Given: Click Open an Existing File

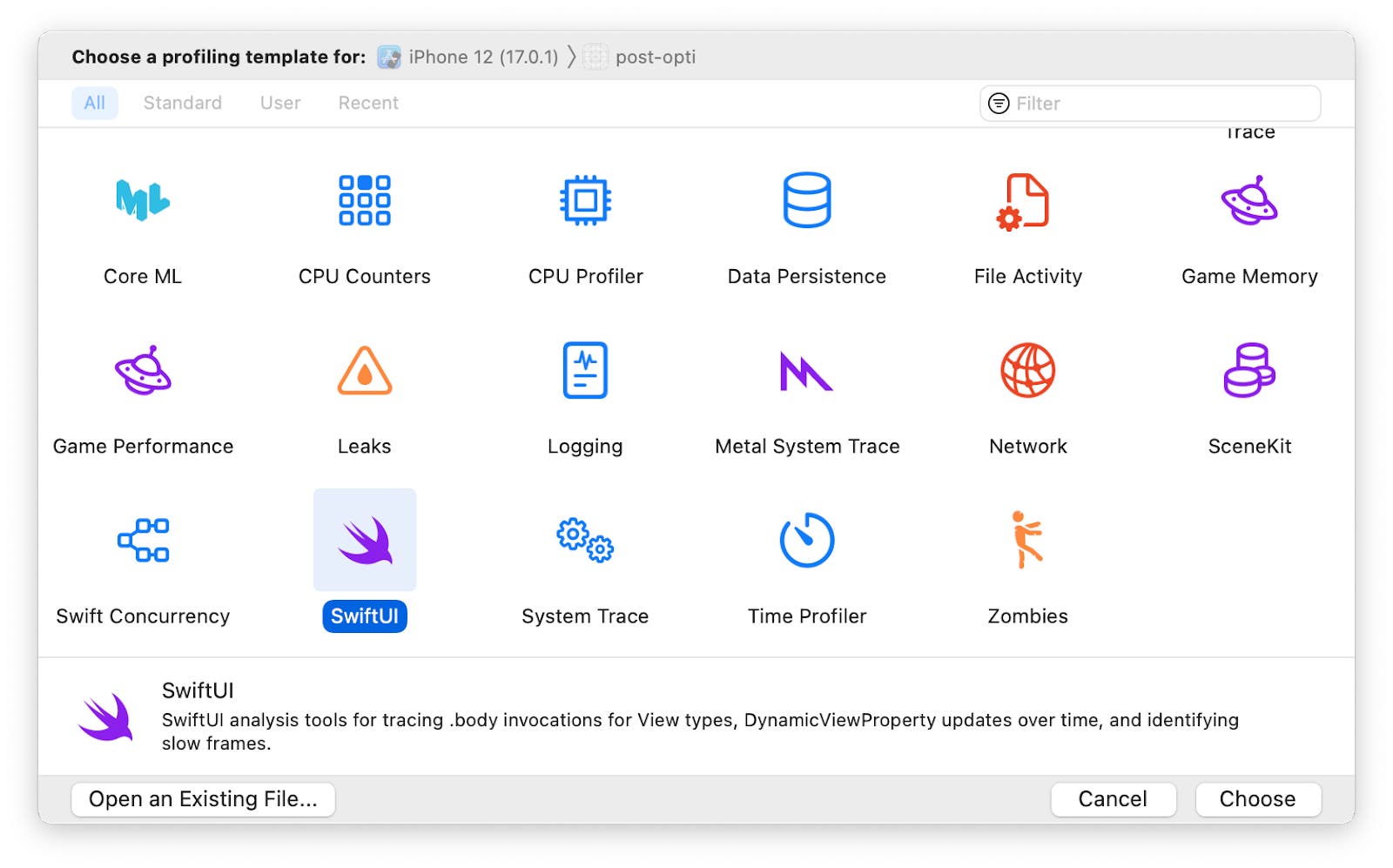Looking at the screenshot, I should [x=203, y=798].
